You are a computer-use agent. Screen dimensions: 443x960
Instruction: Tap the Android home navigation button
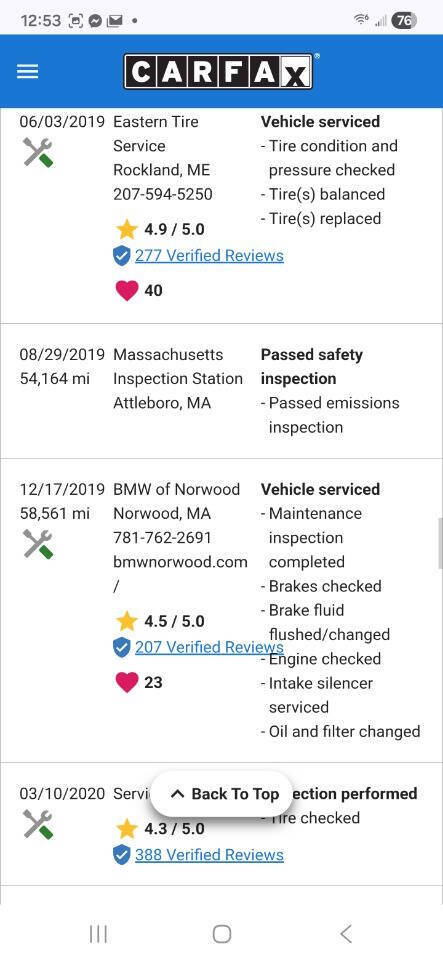[x=222, y=934]
